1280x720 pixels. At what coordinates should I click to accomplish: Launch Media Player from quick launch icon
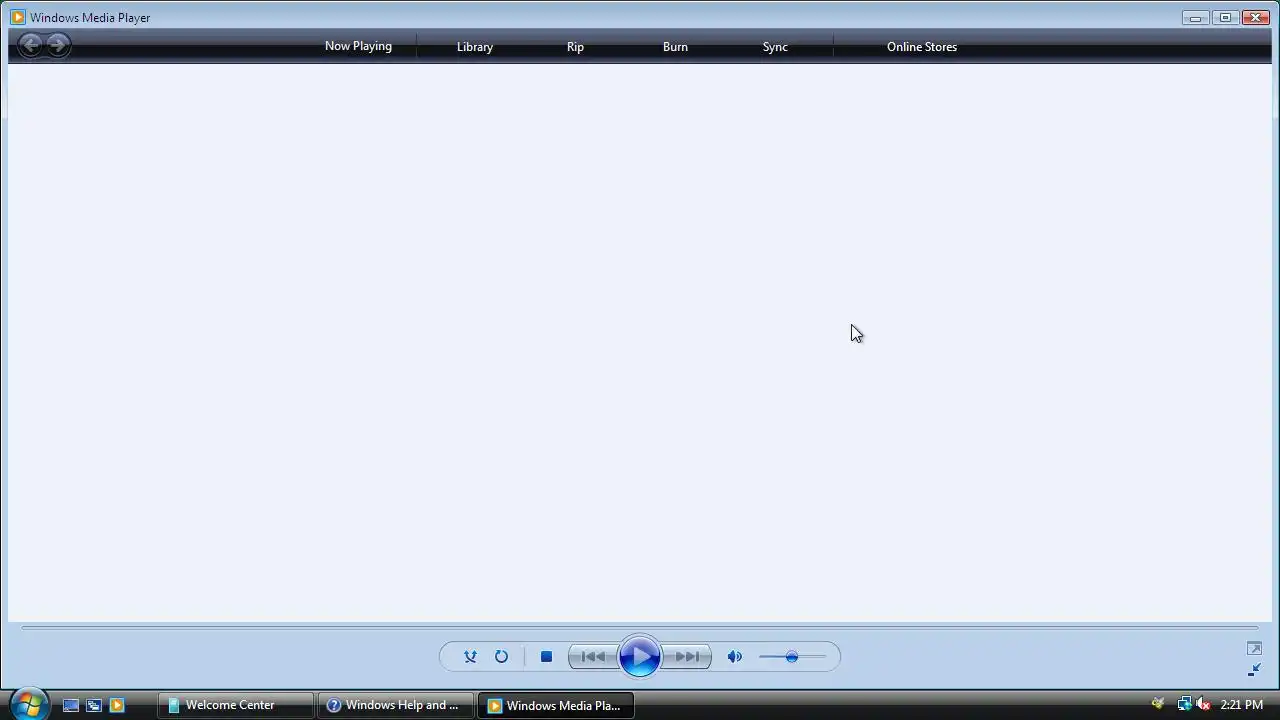[x=117, y=705]
